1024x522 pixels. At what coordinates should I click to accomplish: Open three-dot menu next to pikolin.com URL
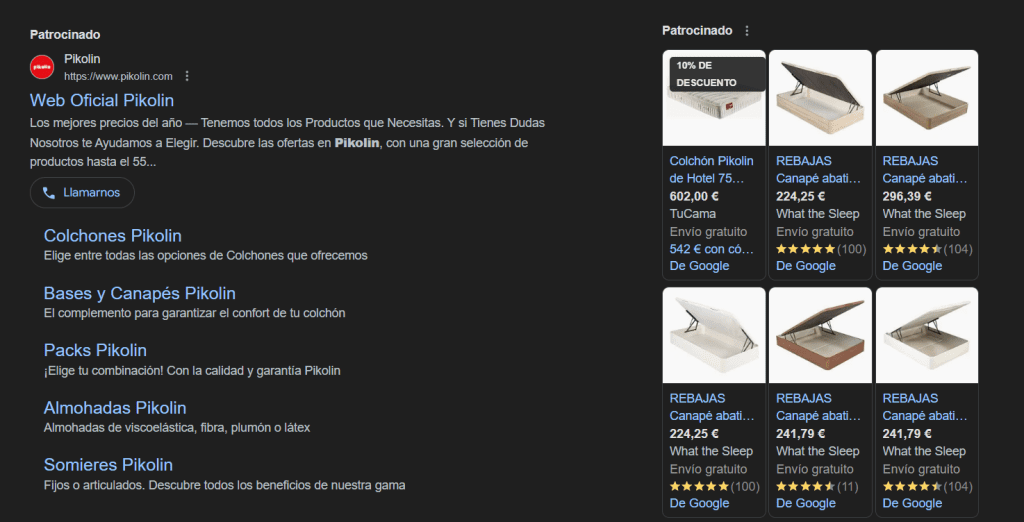187,76
